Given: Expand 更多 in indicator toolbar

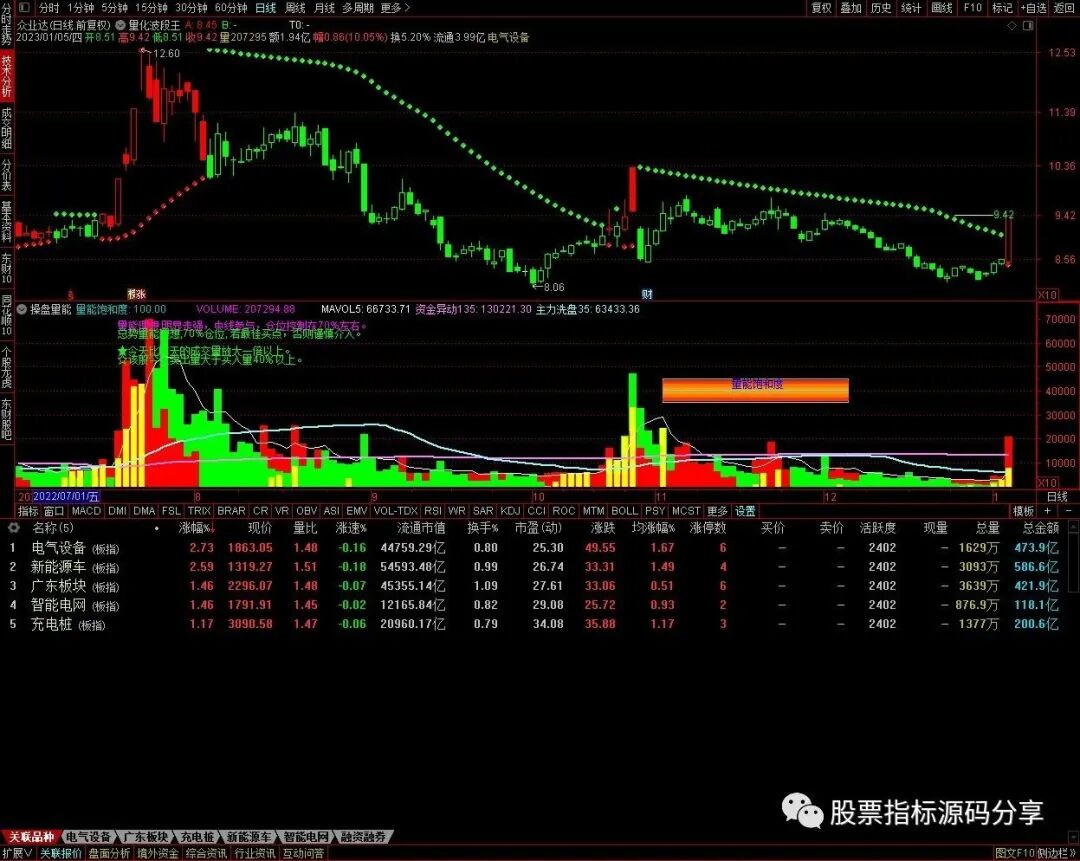Looking at the screenshot, I should [x=717, y=511].
